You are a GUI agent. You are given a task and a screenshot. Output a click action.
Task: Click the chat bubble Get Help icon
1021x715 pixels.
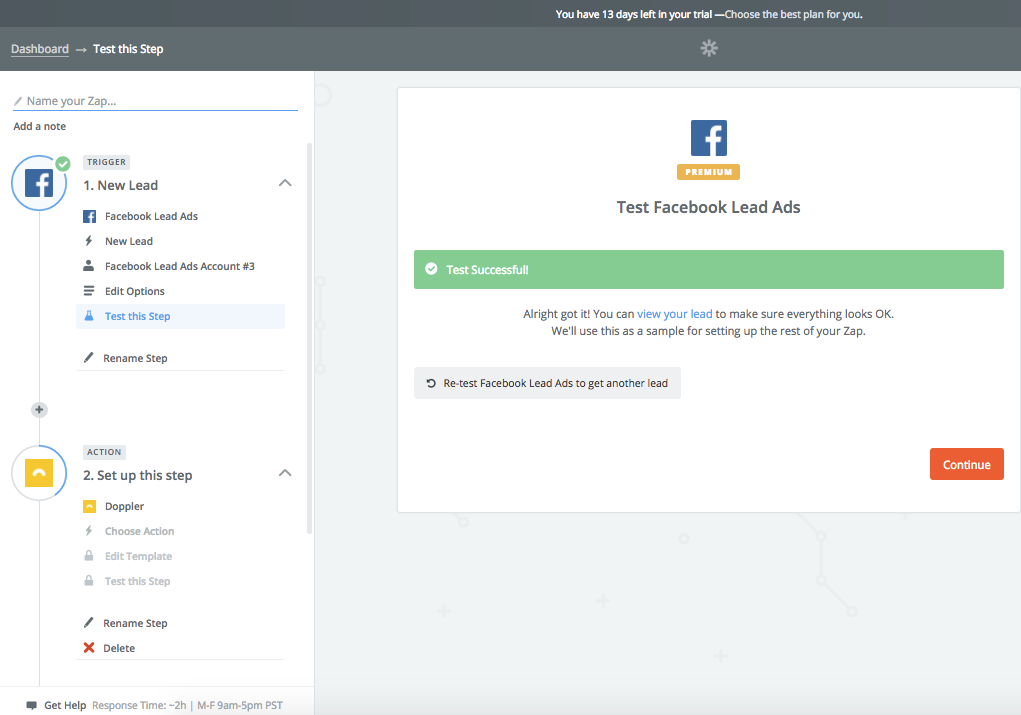(31, 705)
